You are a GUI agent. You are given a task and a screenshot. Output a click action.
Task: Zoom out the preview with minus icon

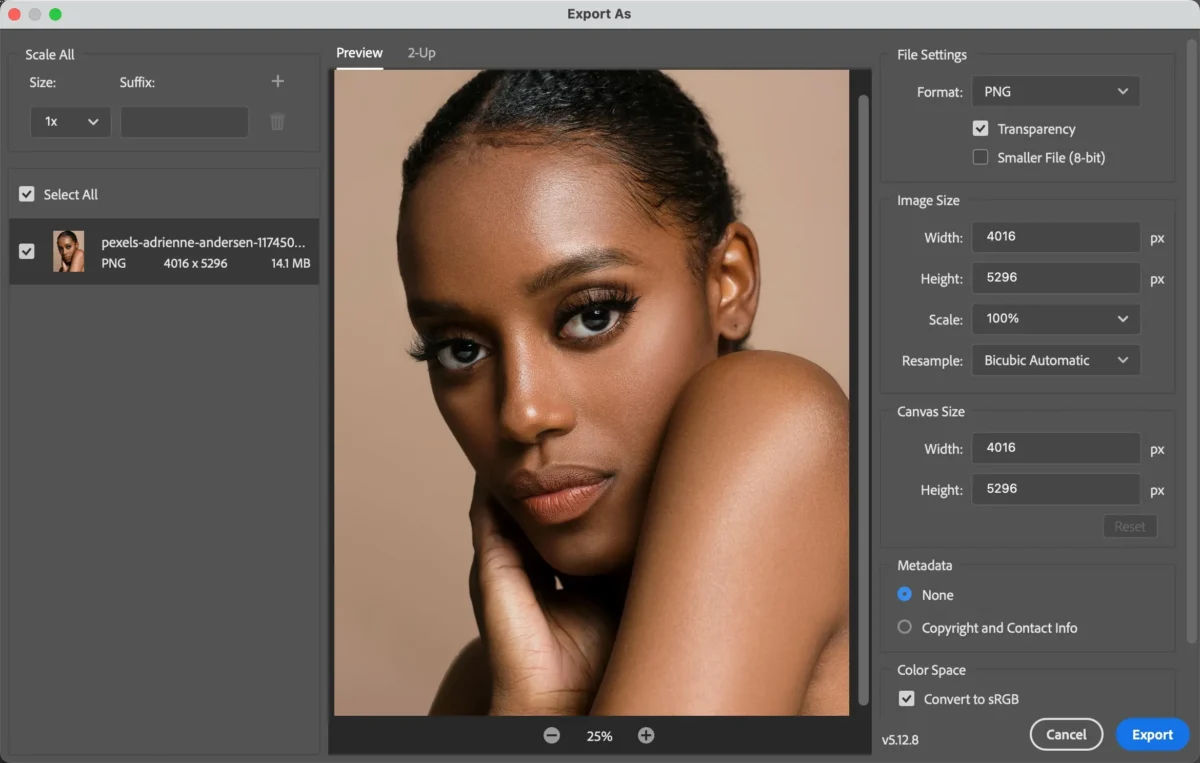pyautogui.click(x=551, y=734)
